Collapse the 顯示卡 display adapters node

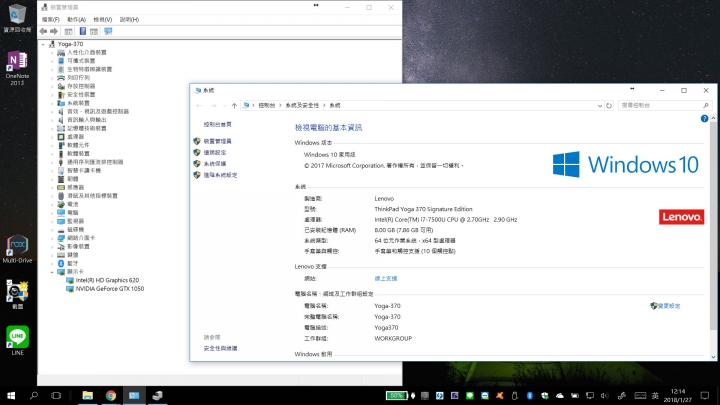point(52,272)
